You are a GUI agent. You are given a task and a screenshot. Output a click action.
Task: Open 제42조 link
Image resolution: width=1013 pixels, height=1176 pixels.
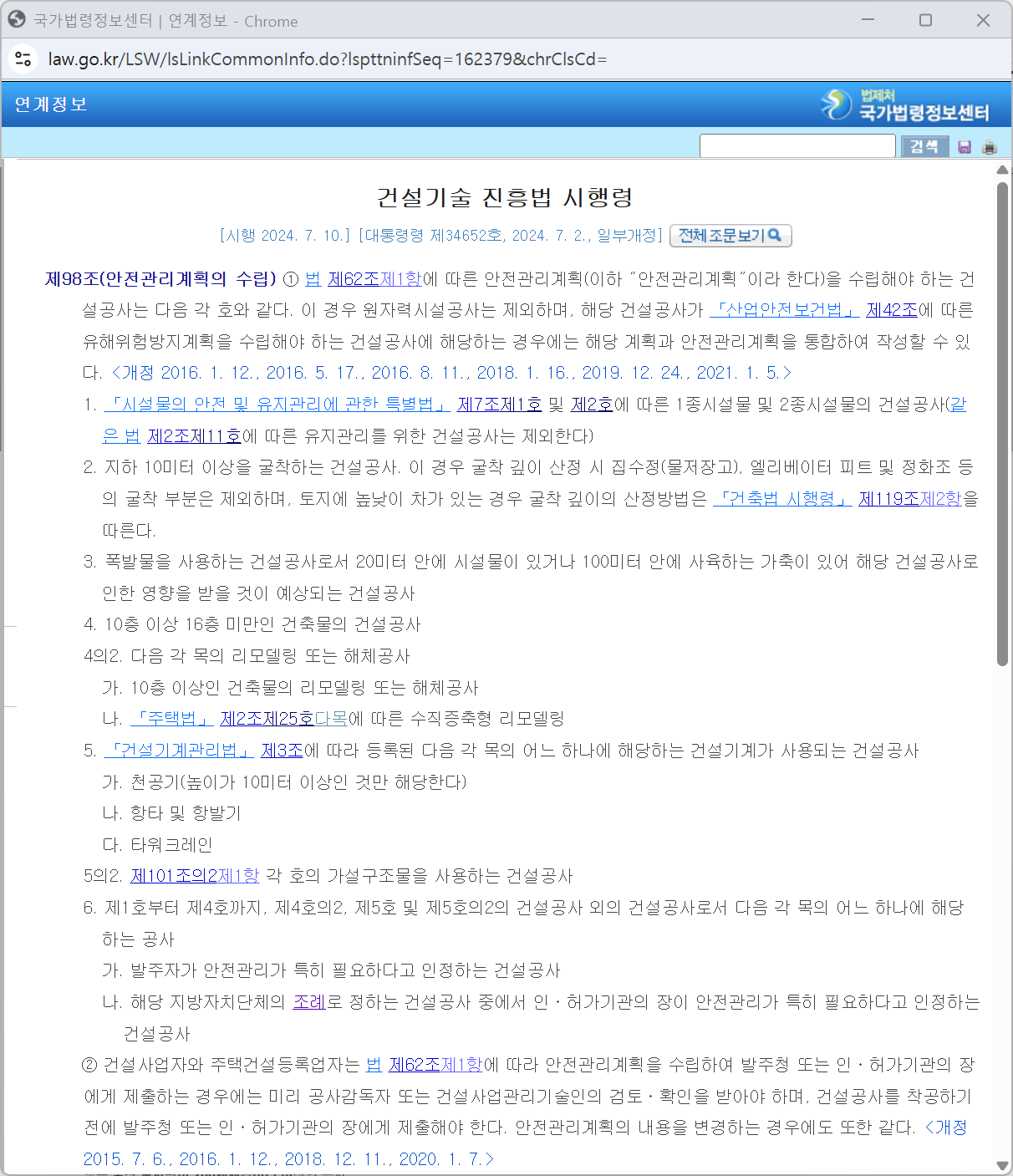point(893,310)
